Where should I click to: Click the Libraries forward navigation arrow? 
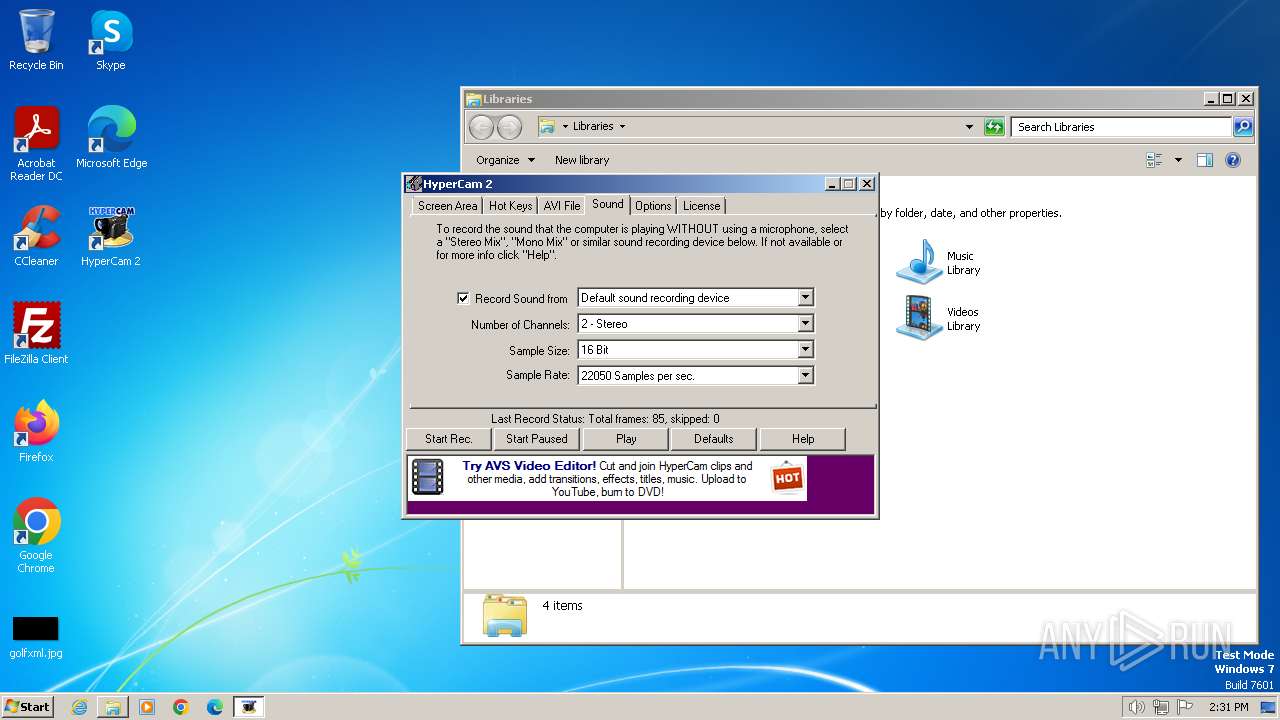tap(509, 127)
